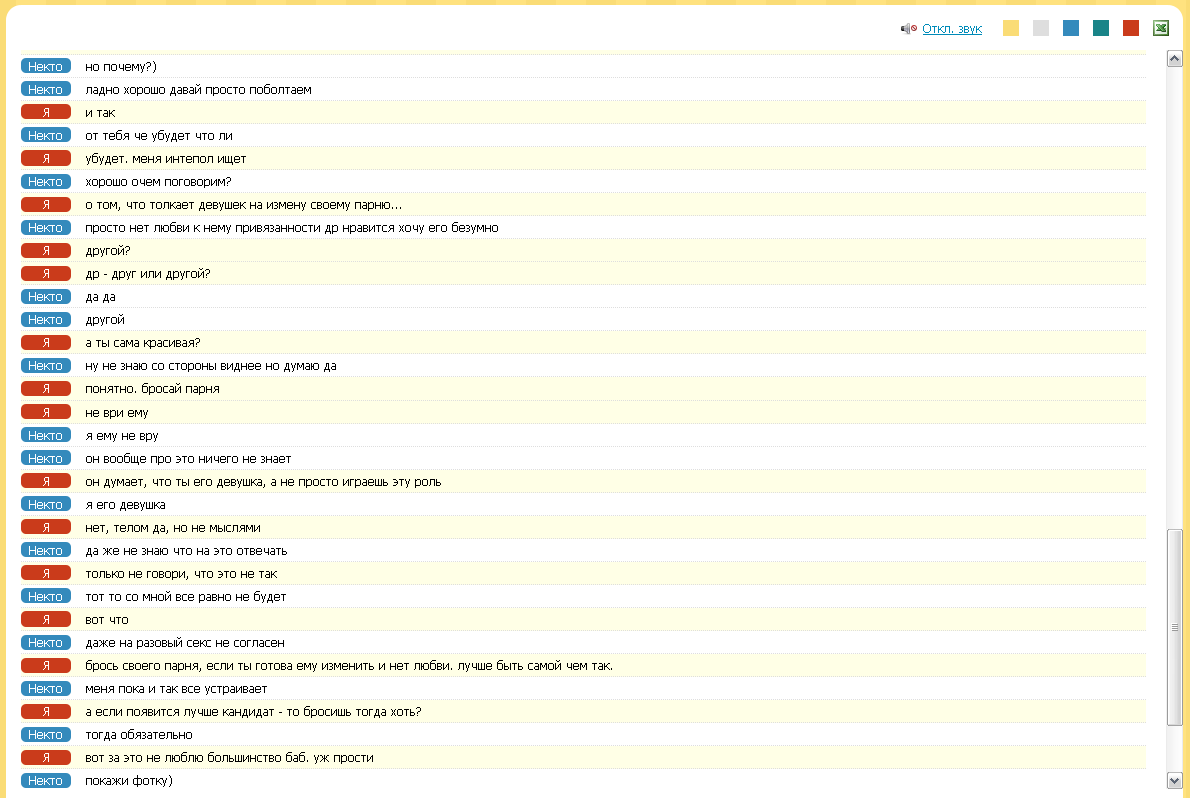Click the chat scrollbar down arrow

1174,780
